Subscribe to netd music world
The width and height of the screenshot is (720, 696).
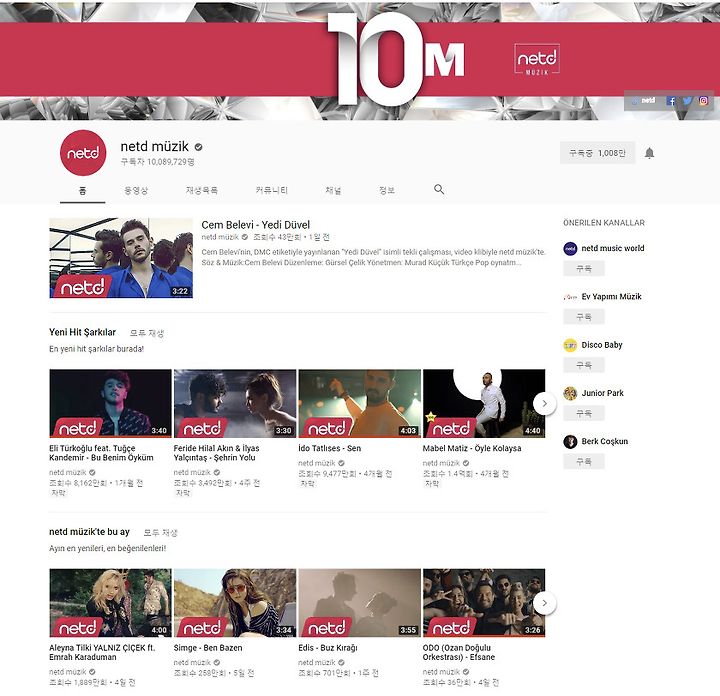coord(584,269)
